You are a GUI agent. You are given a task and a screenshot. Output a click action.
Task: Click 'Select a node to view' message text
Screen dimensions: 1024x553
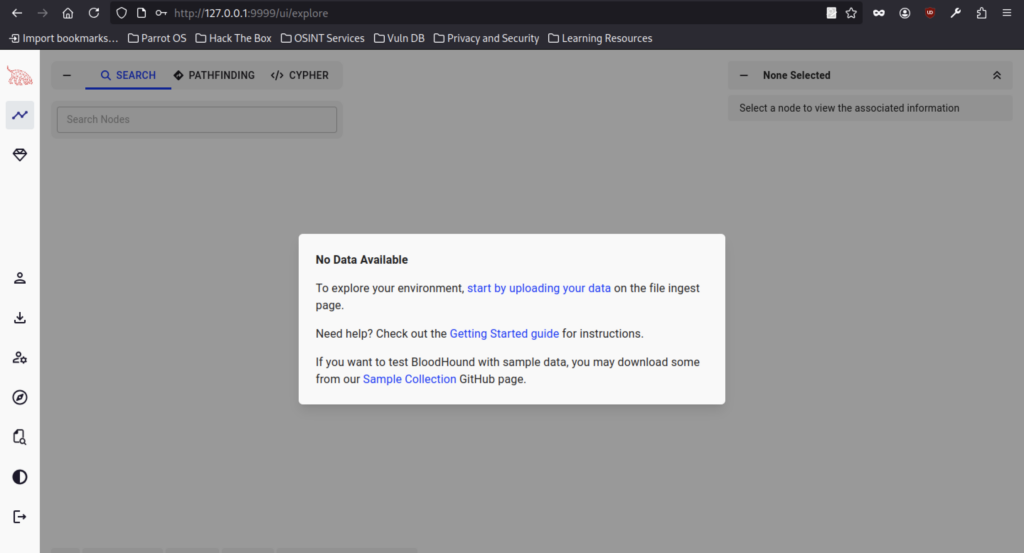point(849,108)
